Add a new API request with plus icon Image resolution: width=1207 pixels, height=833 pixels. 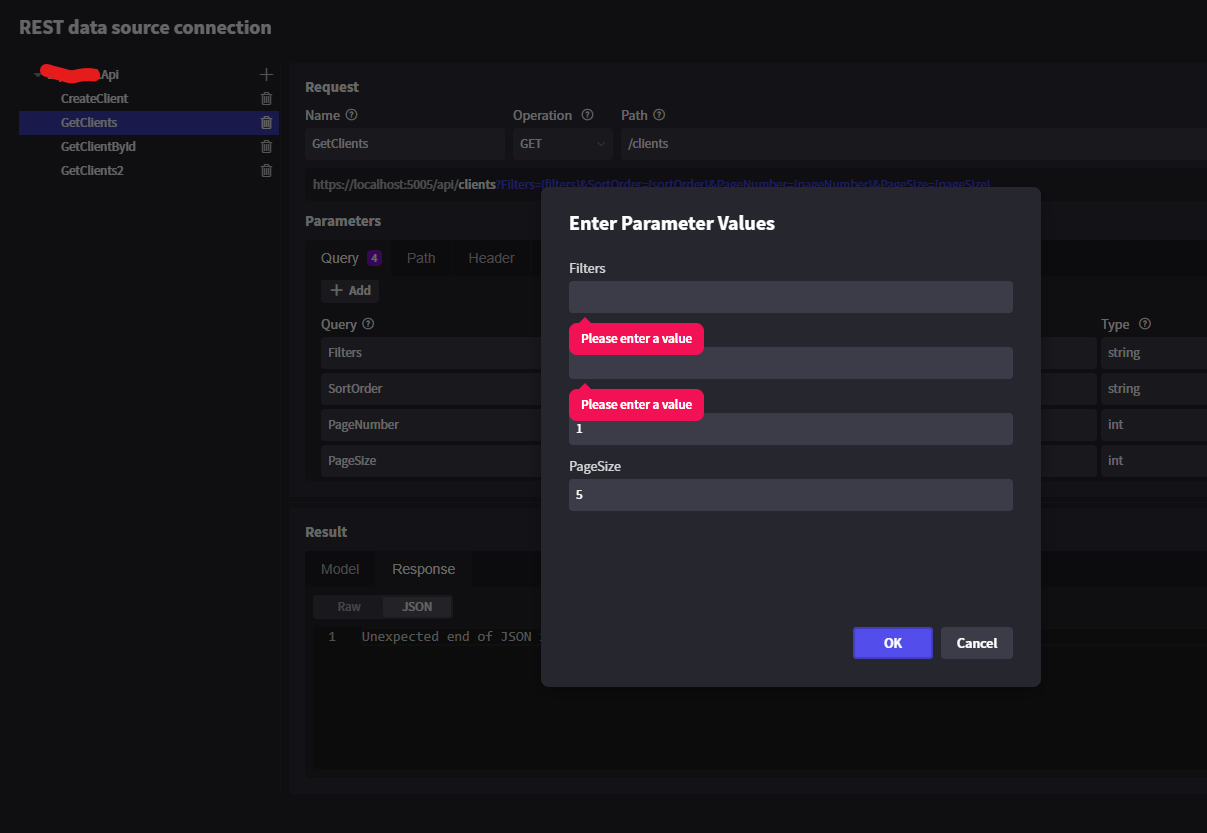point(266,73)
